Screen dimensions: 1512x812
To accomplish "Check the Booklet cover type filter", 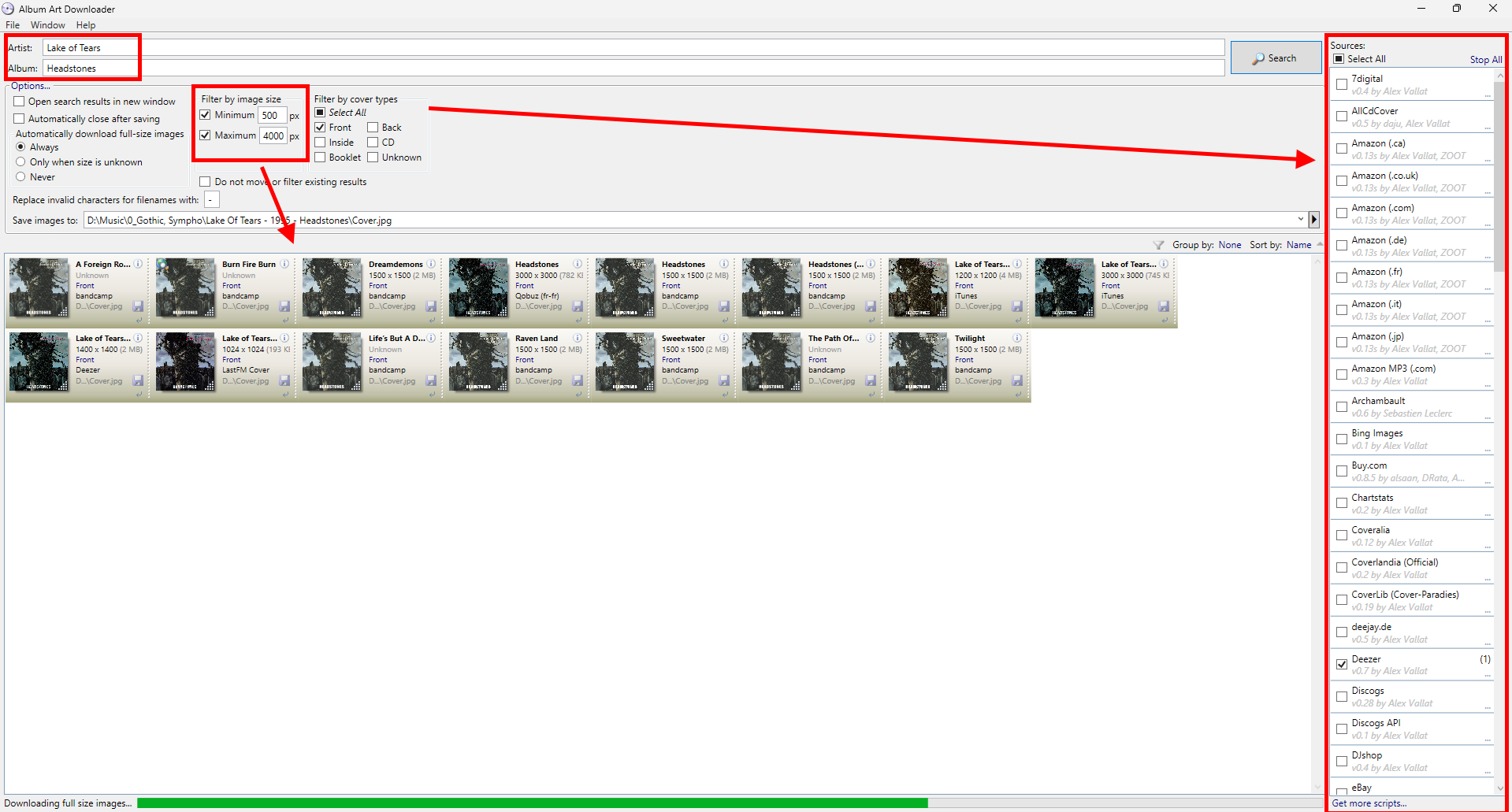I will tap(320, 158).
